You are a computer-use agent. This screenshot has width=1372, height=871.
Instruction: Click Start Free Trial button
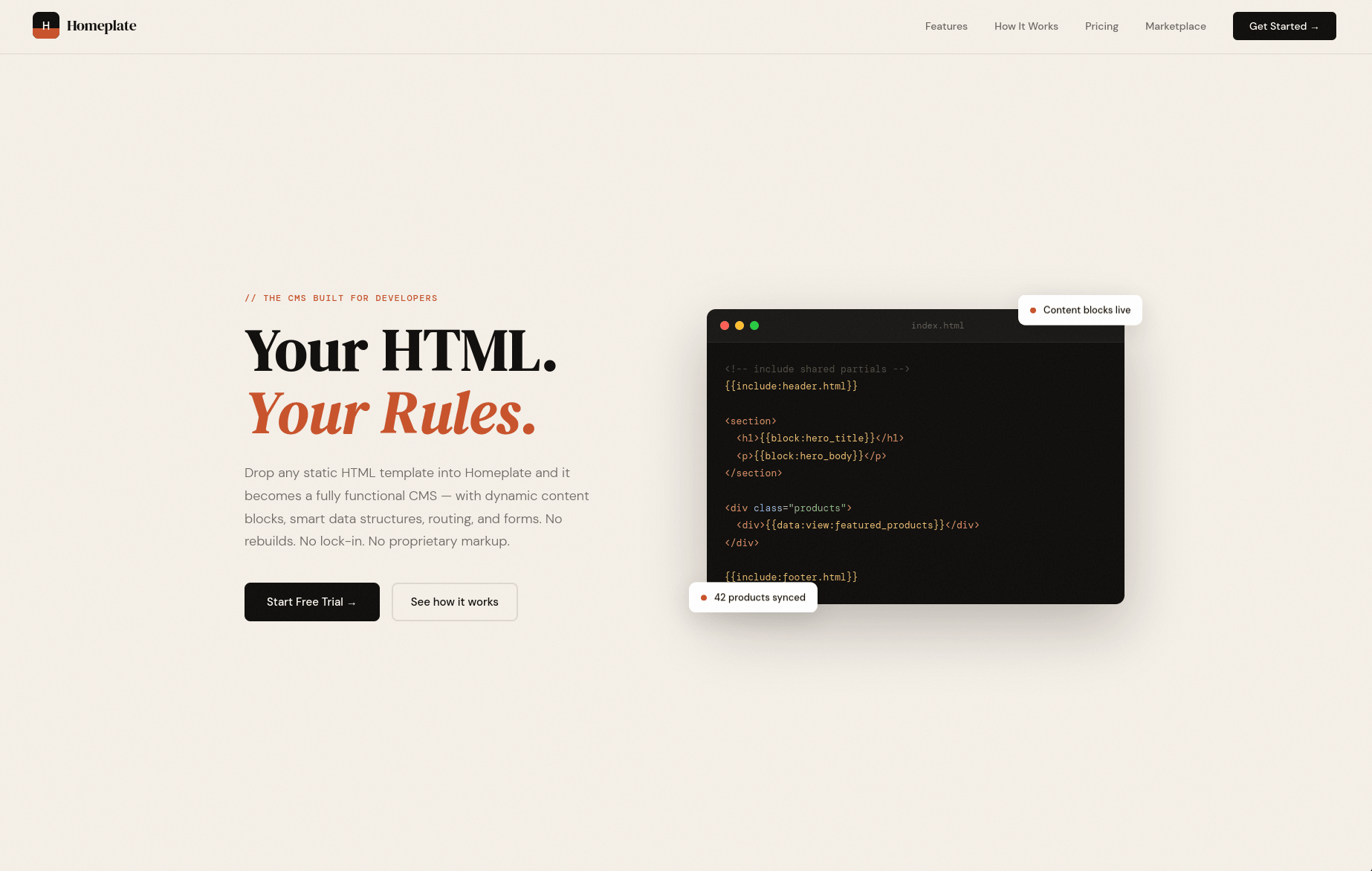(x=312, y=602)
